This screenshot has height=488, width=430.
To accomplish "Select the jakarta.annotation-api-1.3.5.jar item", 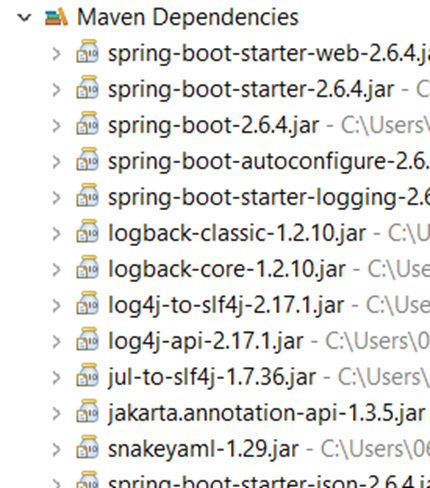I will (267, 413).
